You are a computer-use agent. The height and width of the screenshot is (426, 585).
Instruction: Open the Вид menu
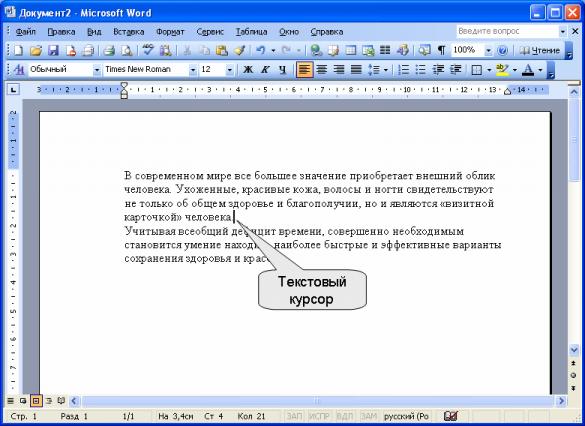click(x=94, y=32)
